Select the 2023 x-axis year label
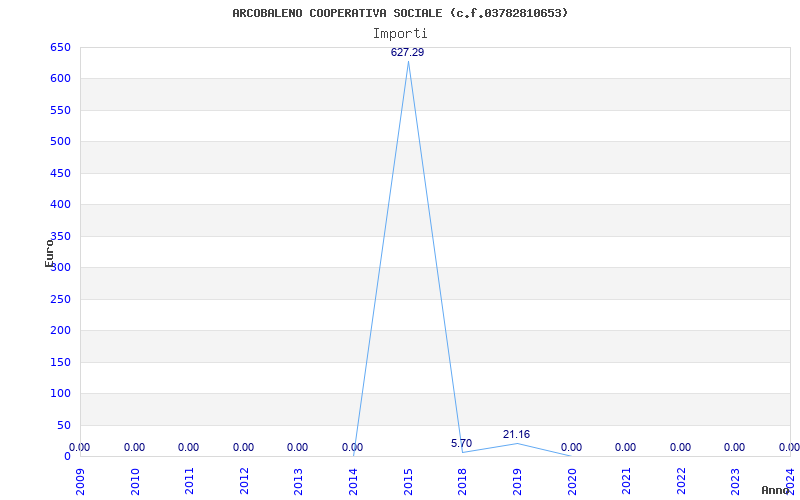Image resolution: width=800 pixels, height=500 pixels. pyautogui.click(x=735, y=481)
